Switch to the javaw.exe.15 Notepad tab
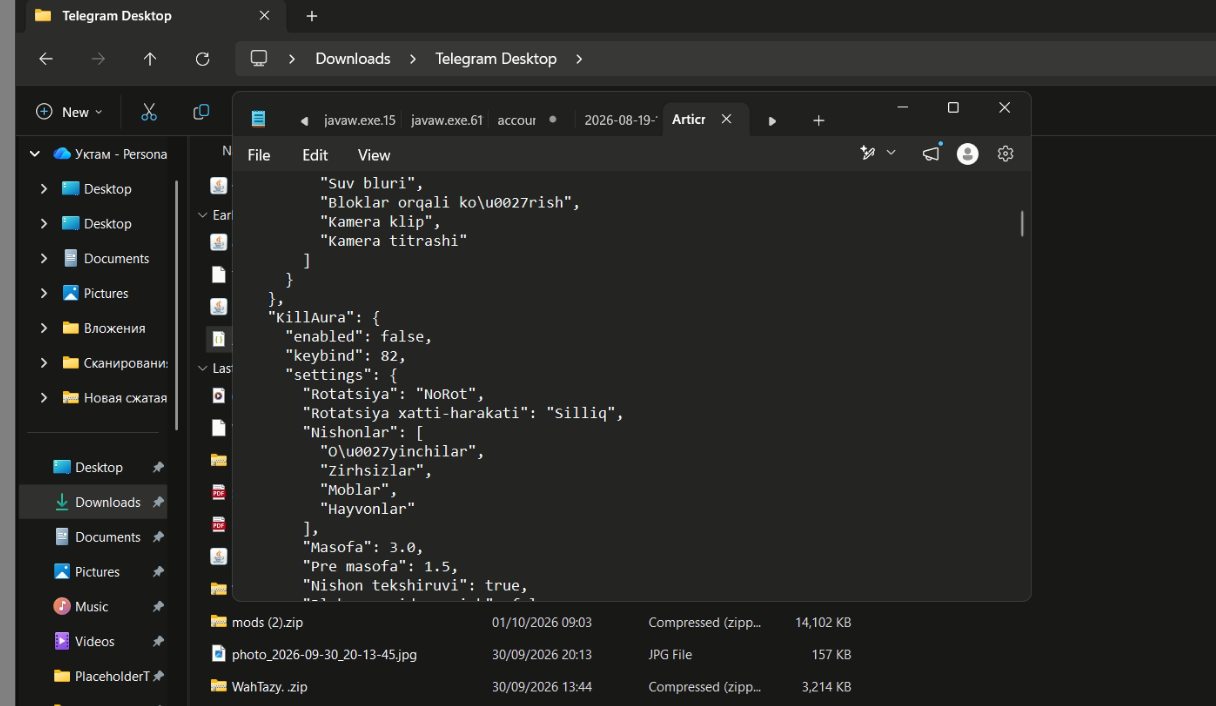The width and height of the screenshot is (1216, 706). coord(360,120)
